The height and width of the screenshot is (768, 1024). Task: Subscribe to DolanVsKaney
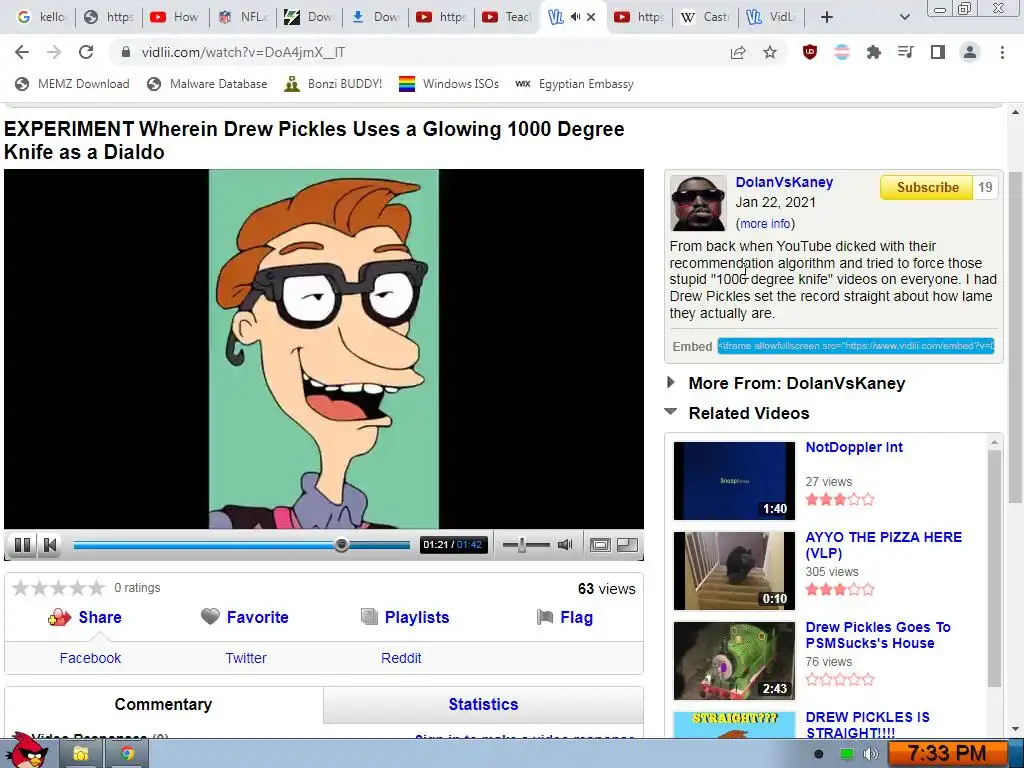tap(927, 187)
